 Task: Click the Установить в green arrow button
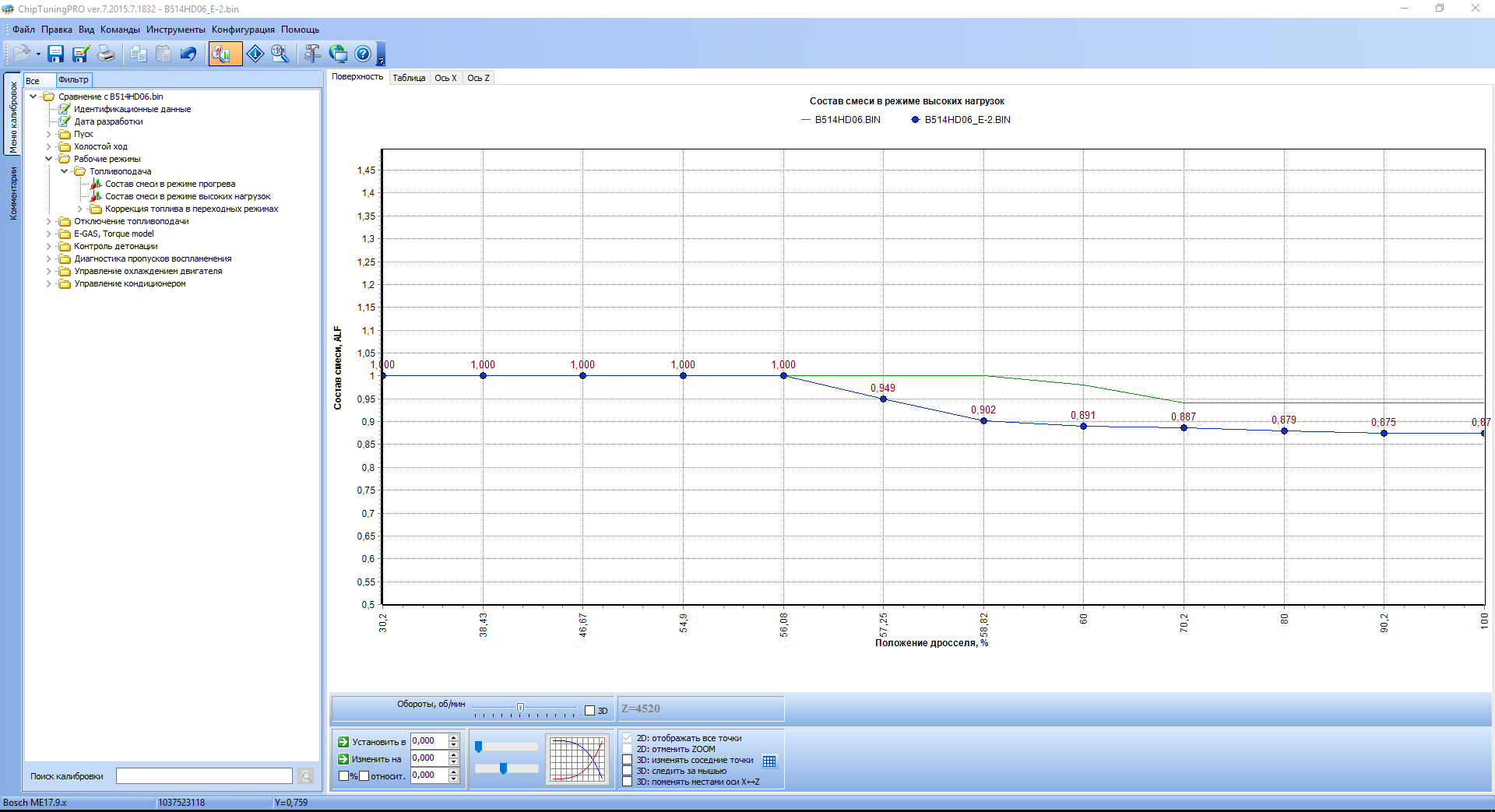pyautogui.click(x=343, y=742)
